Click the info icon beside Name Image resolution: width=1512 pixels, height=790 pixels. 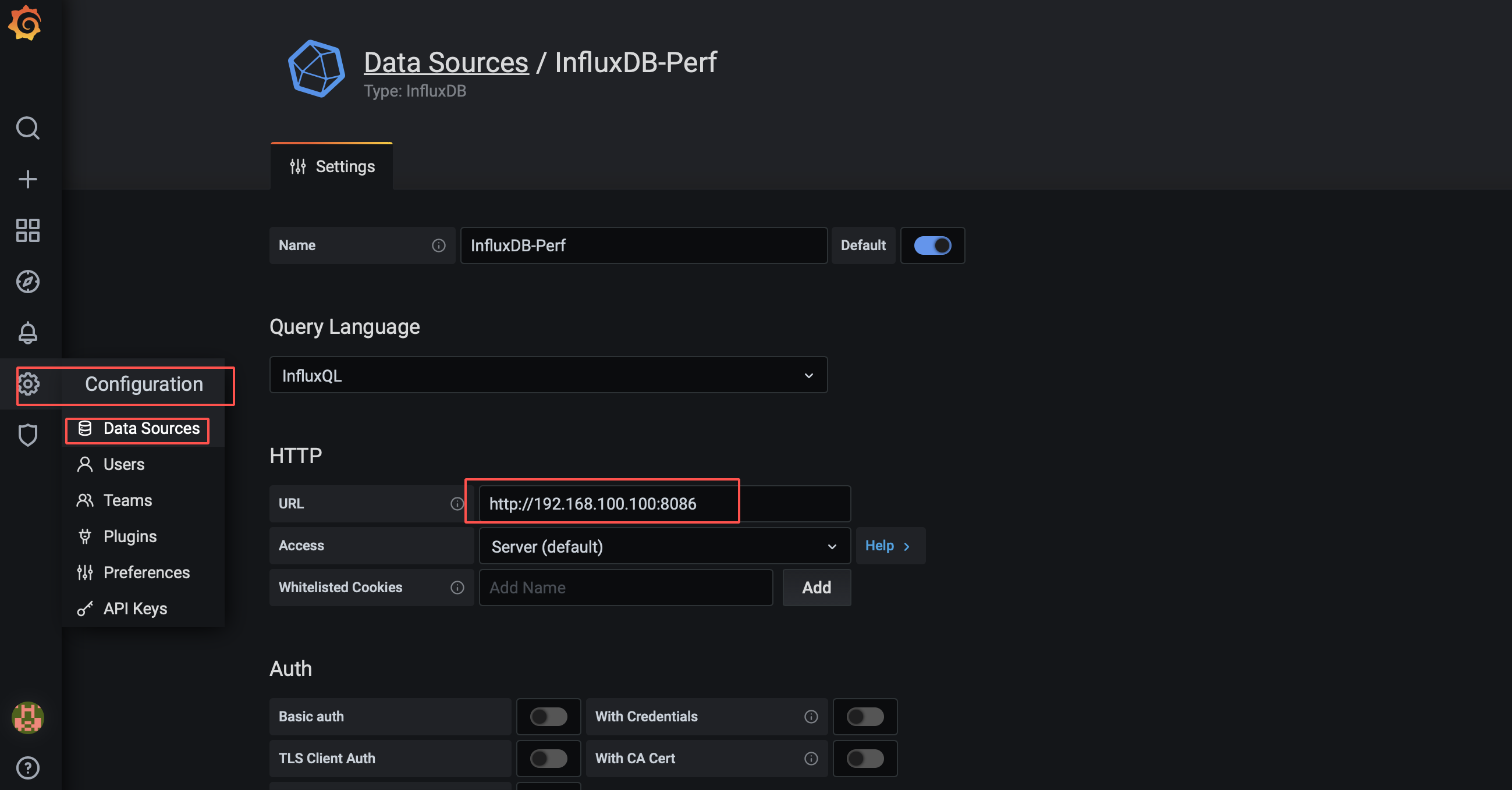coord(438,245)
